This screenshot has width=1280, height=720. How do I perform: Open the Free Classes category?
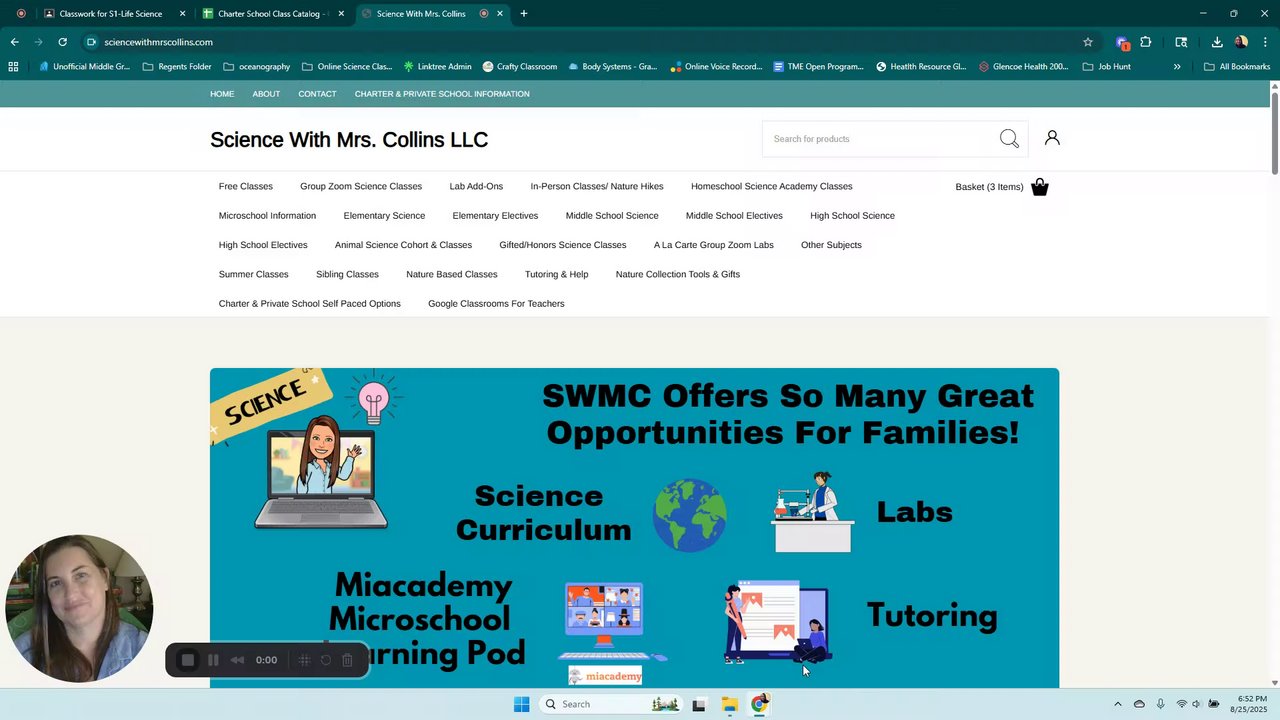246,186
